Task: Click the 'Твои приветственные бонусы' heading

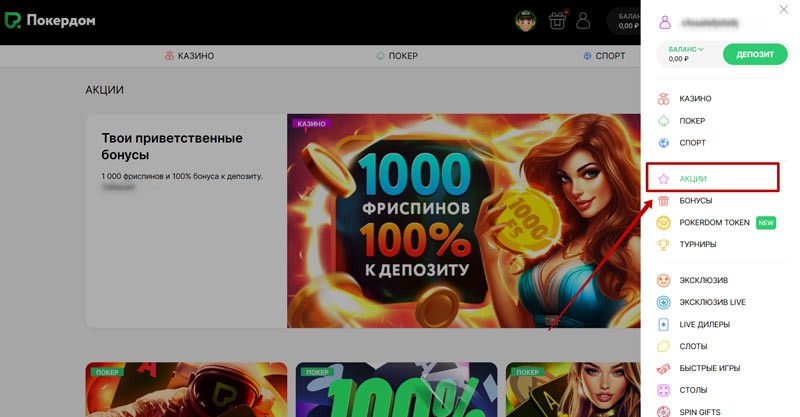Action: coord(172,146)
